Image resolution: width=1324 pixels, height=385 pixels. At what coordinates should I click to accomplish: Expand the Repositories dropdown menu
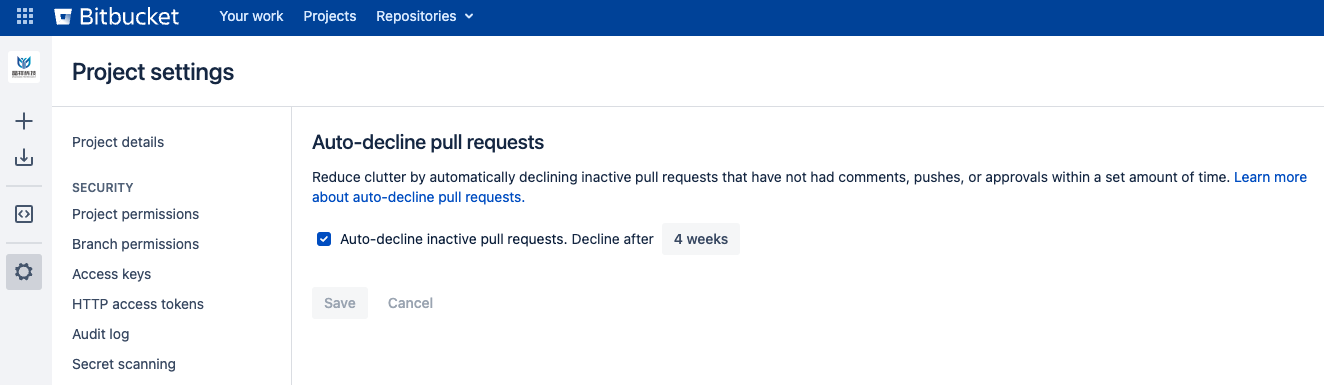(425, 17)
